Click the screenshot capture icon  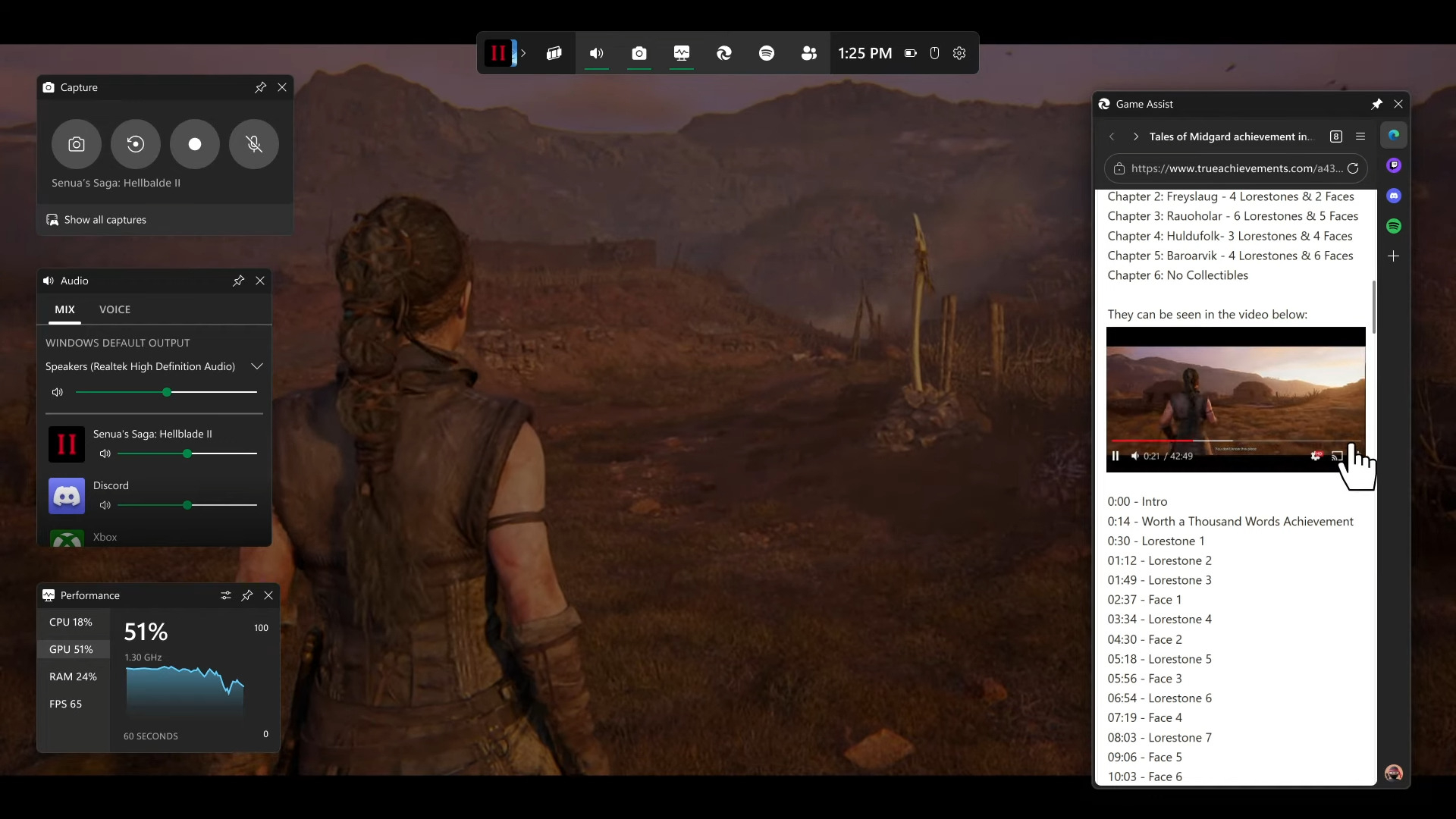click(x=76, y=143)
